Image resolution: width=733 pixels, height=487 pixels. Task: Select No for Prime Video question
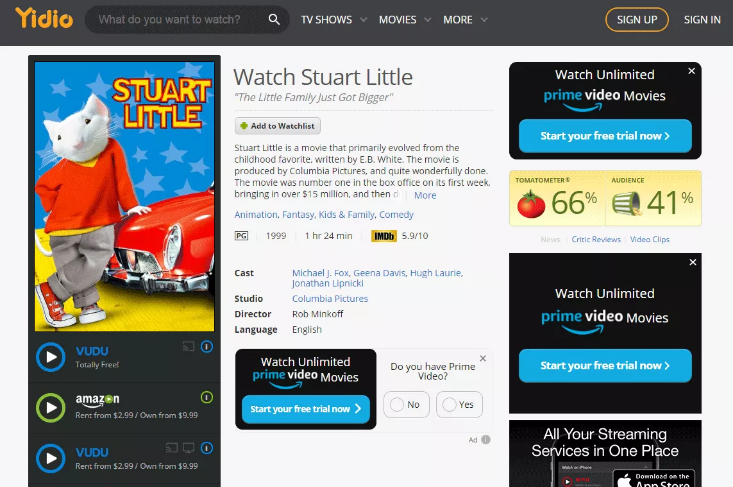pos(406,404)
